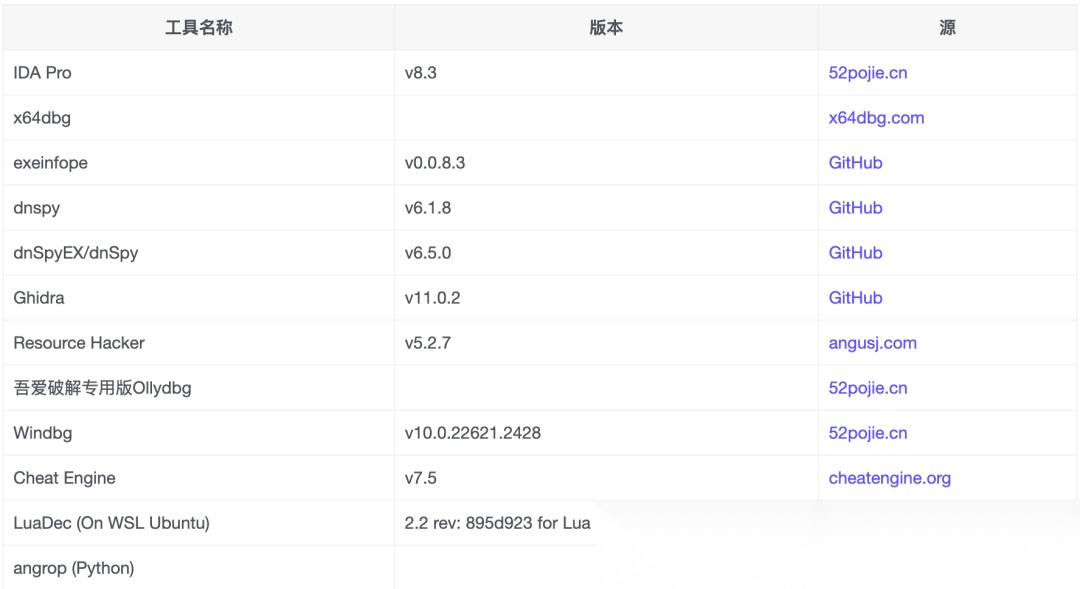This screenshot has height=589, width=1080.
Task: Open the GitHub link for dnSpyEX/dnSpy
Action: (855, 253)
